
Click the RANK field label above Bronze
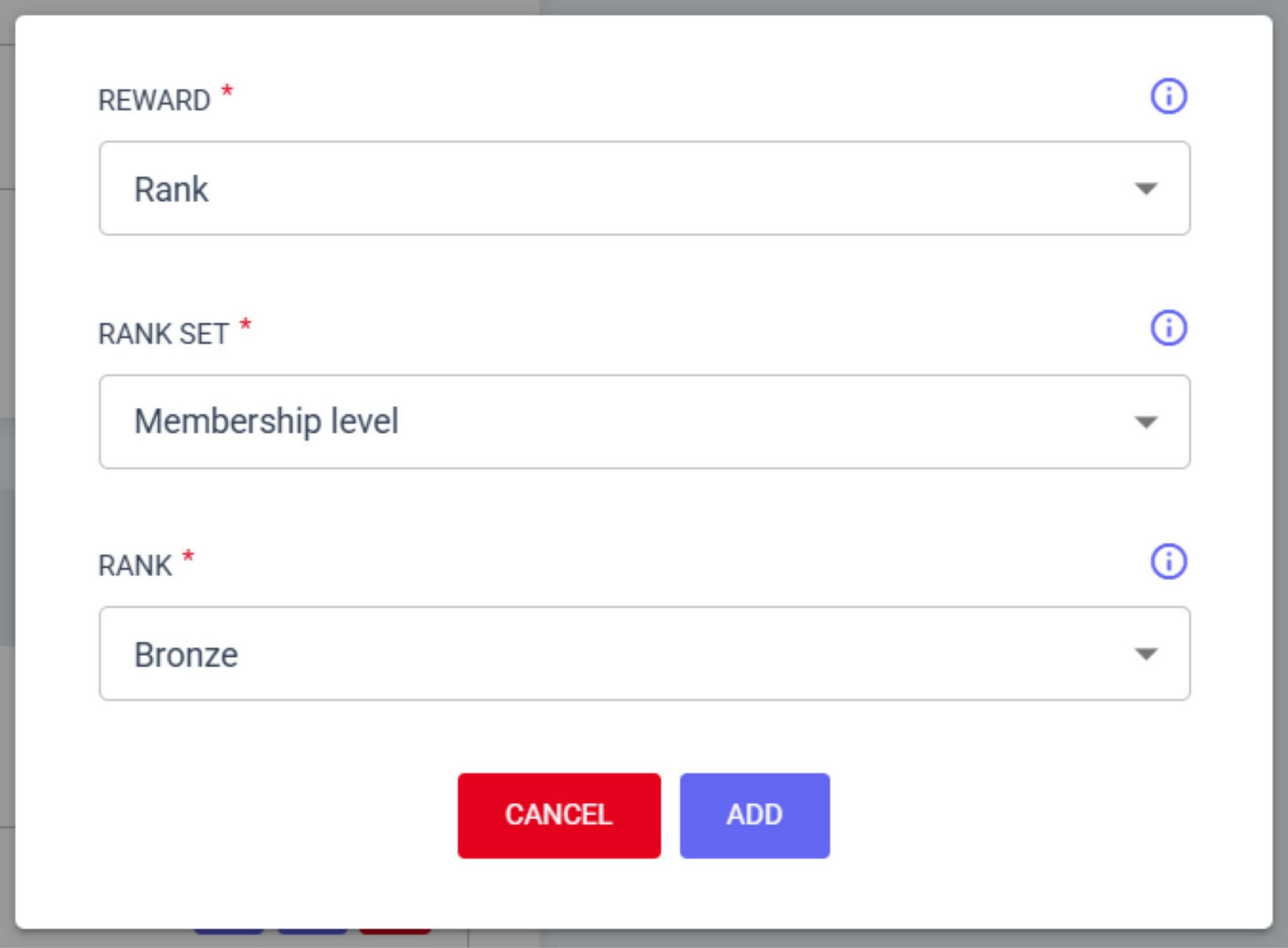tap(135, 566)
